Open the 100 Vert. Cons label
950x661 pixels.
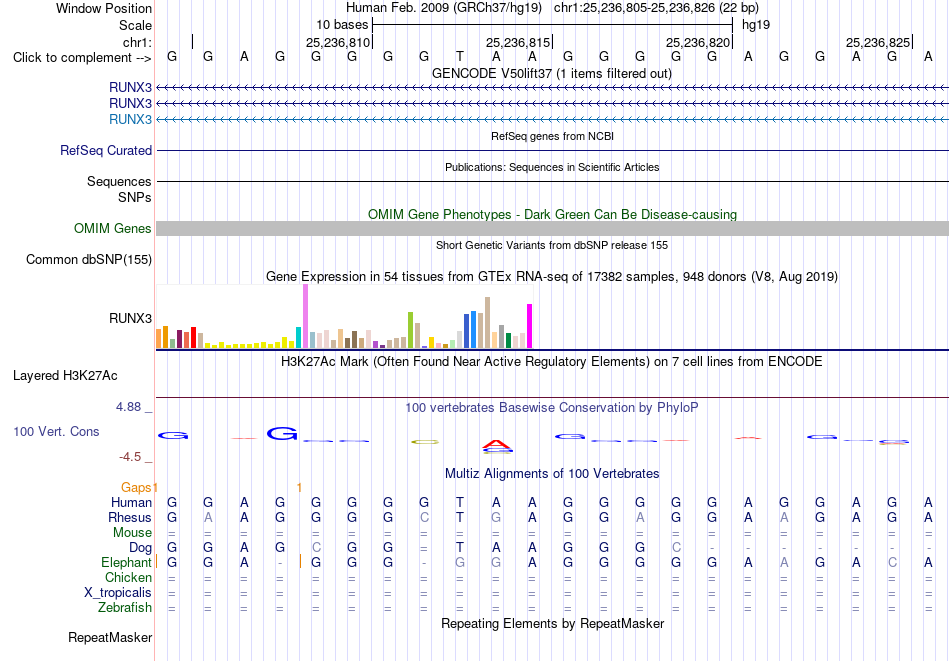tap(56, 431)
